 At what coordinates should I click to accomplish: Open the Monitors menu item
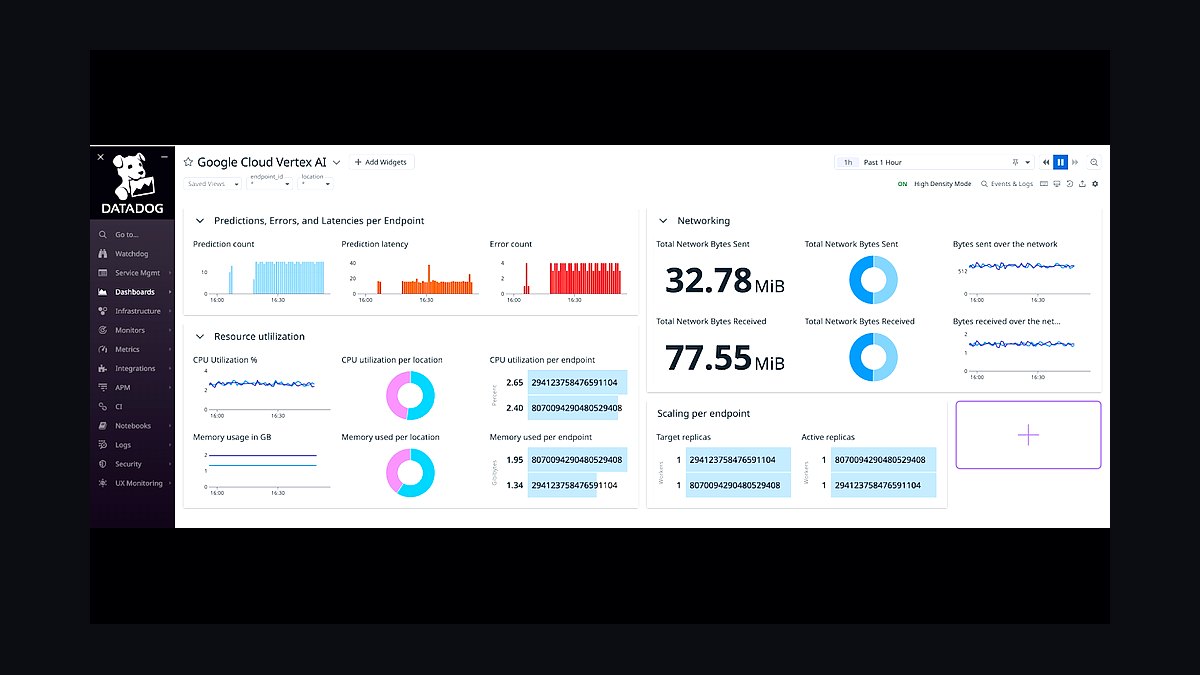pyautogui.click(x=134, y=330)
